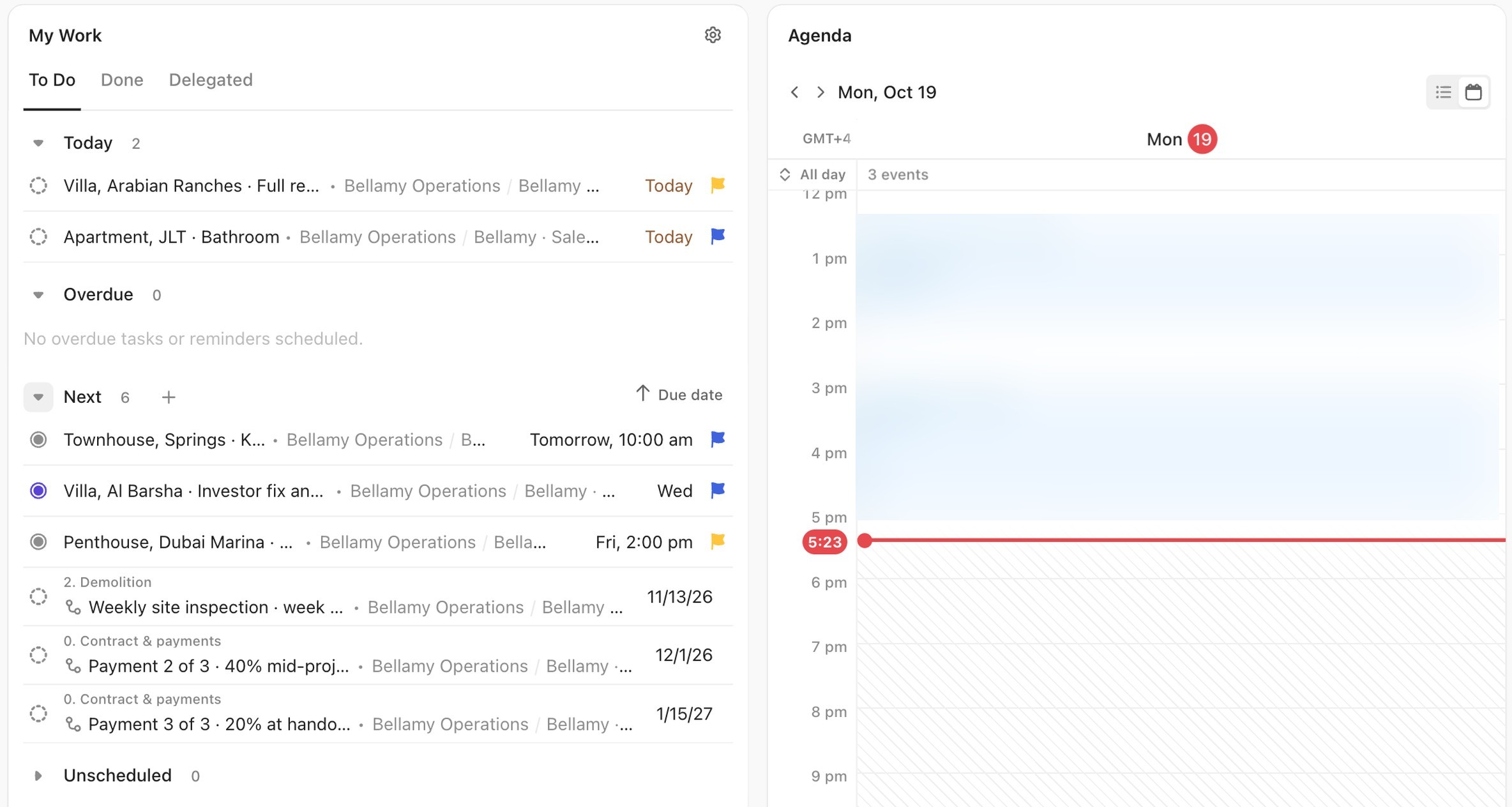
Task: Click subtask icon beside Payment 2 of 3
Action: (73, 666)
